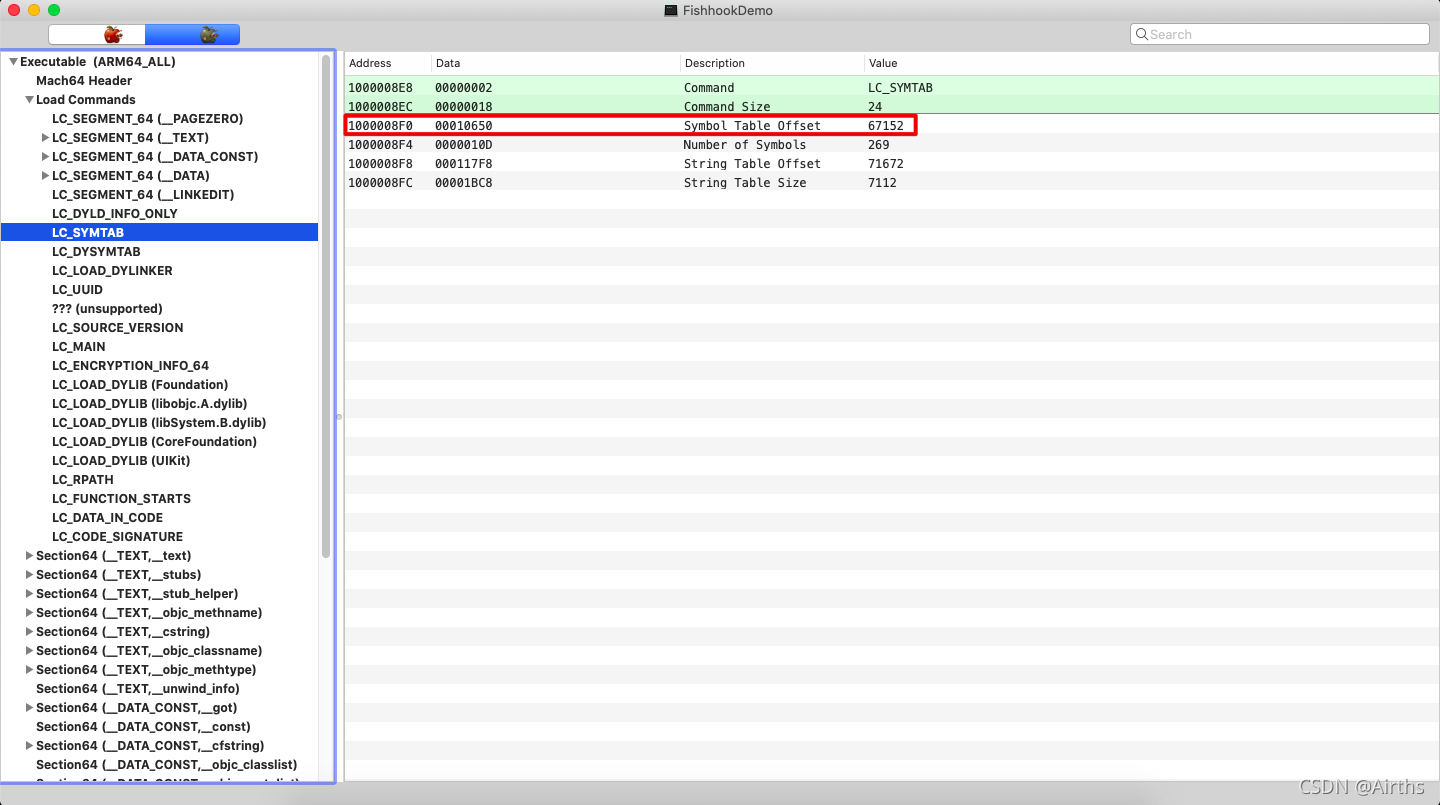Expand LC_SEGMENT_64 (__DATA) node

coord(45,176)
